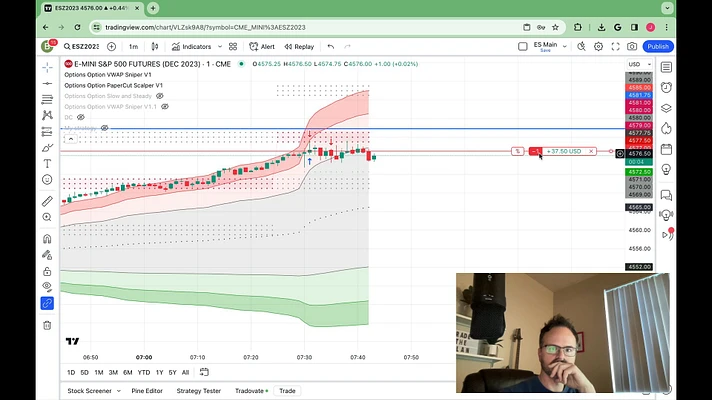
Task: Open the hotlists flame panel
Action: tap(666, 128)
